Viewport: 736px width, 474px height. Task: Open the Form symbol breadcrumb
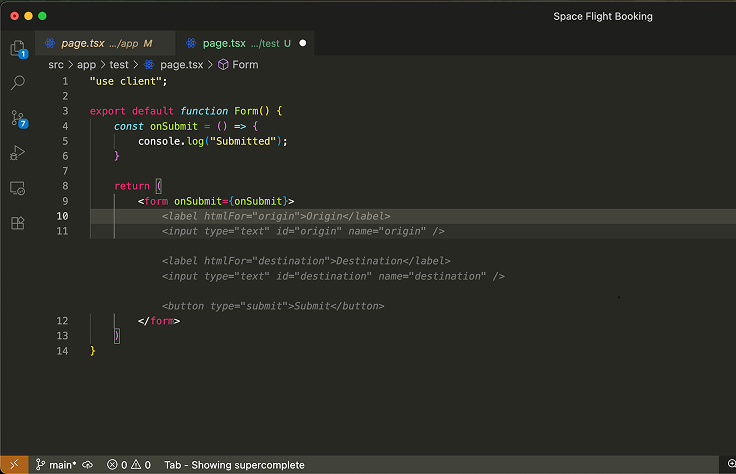click(x=244, y=64)
